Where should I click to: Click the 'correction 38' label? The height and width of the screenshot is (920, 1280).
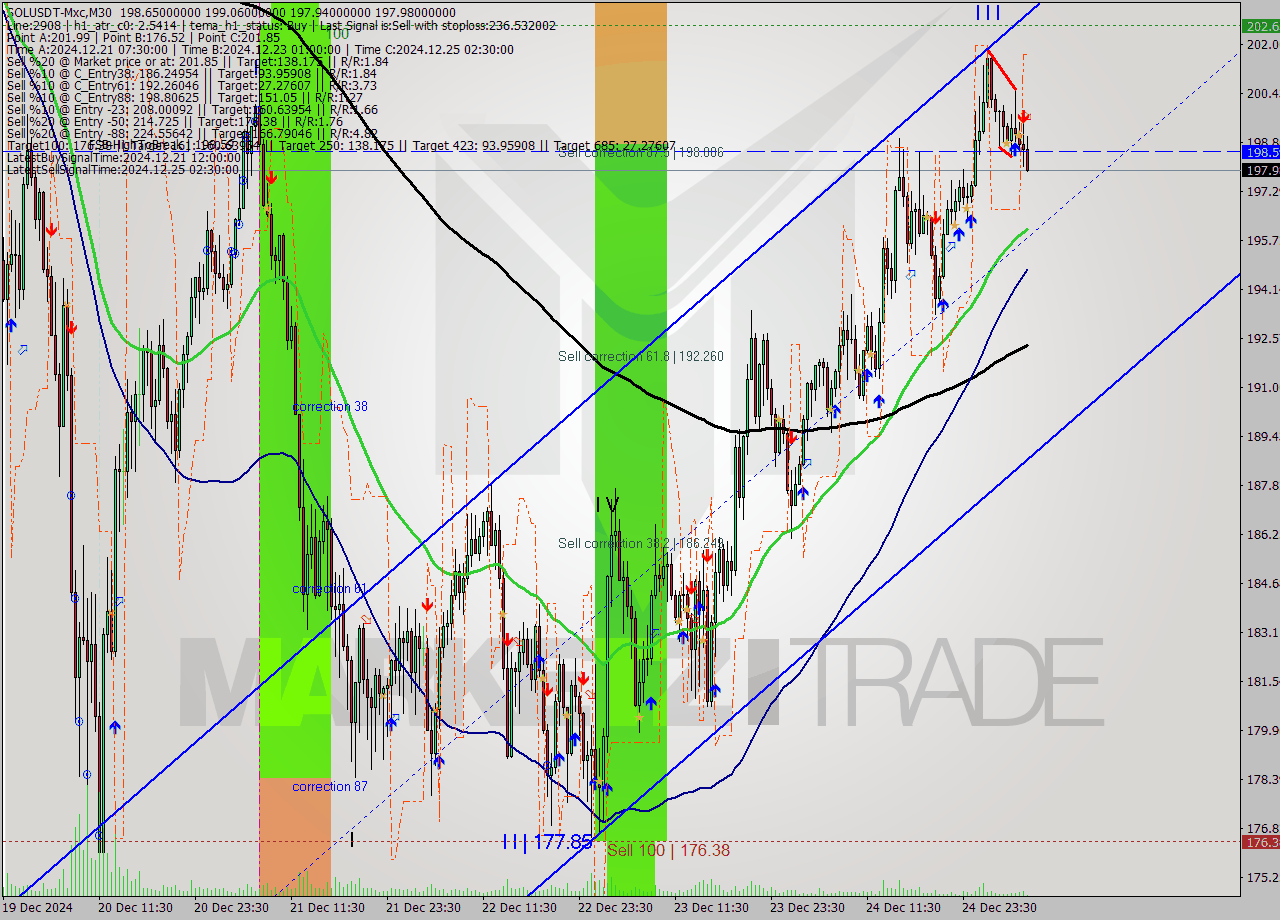pyautogui.click(x=330, y=407)
